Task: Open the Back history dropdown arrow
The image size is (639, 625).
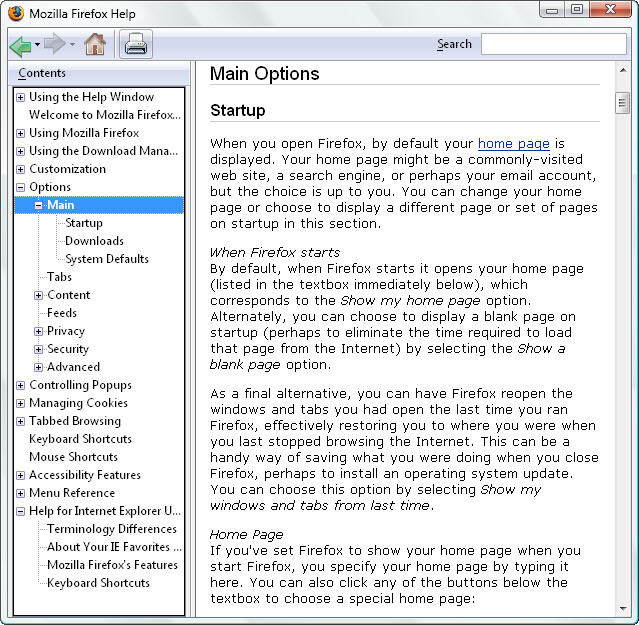Action: tap(37, 44)
